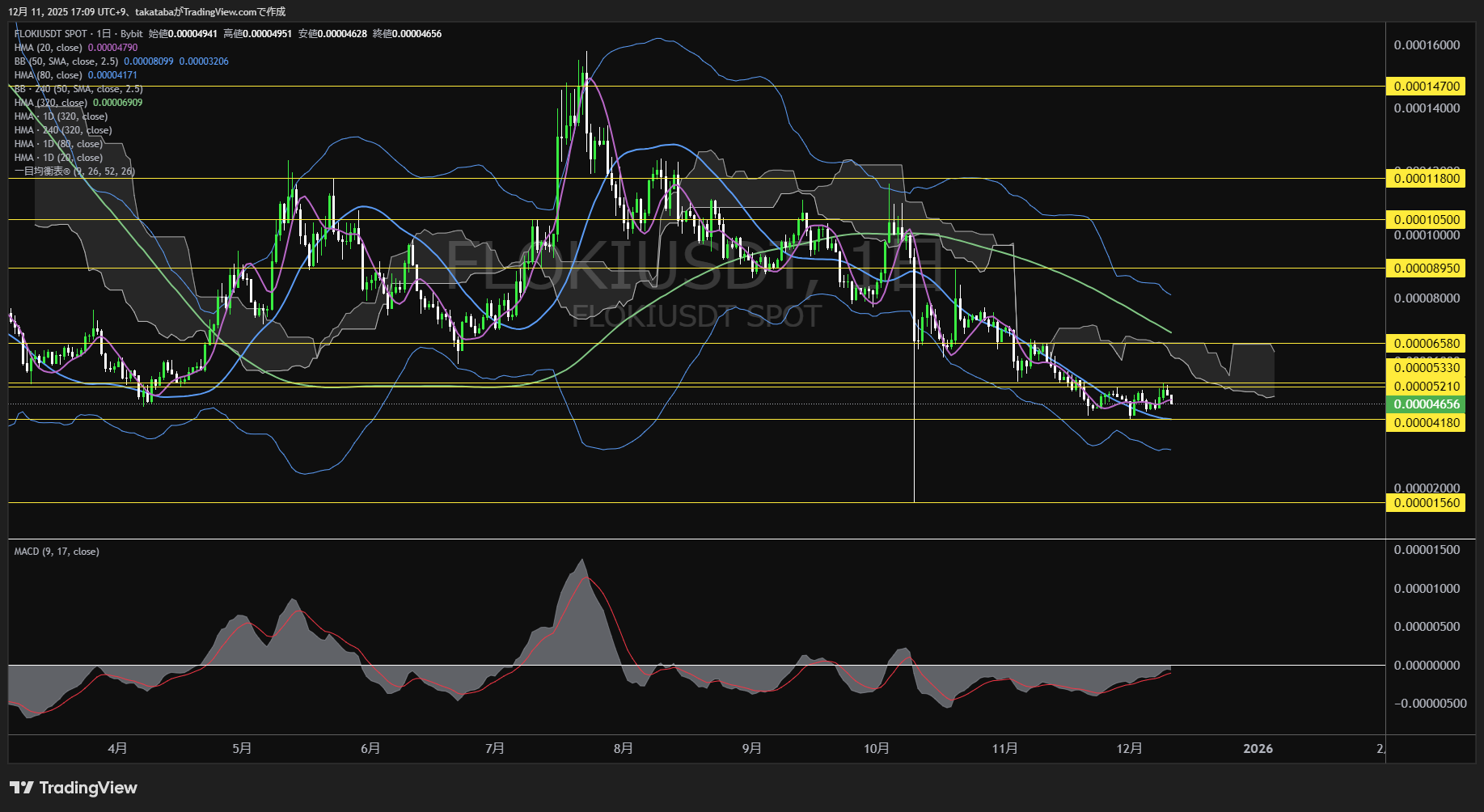Image resolution: width=1484 pixels, height=812 pixels.
Task: Click the 0.00006580 yellow price label
Action: coord(1427,344)
